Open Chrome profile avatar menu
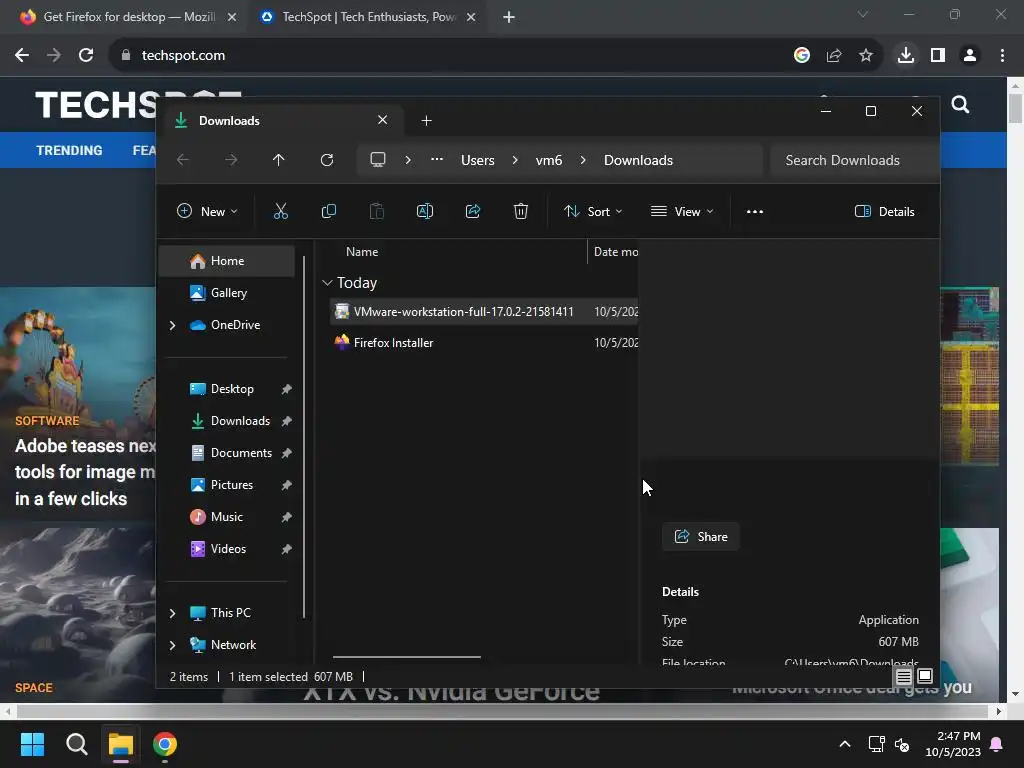 (x=970, y=56)
